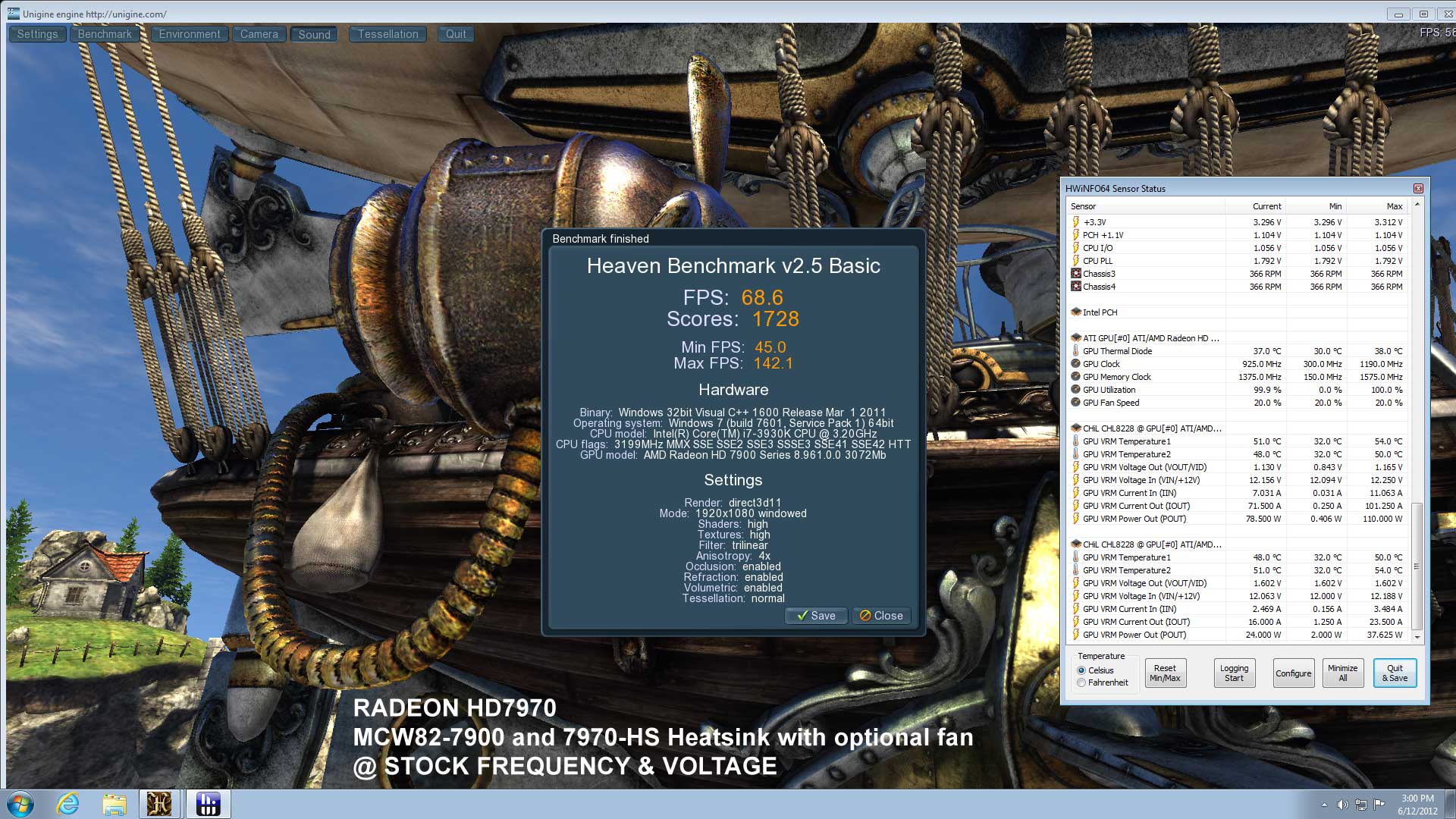Click the Quit button in top bar

pos(456,34)
